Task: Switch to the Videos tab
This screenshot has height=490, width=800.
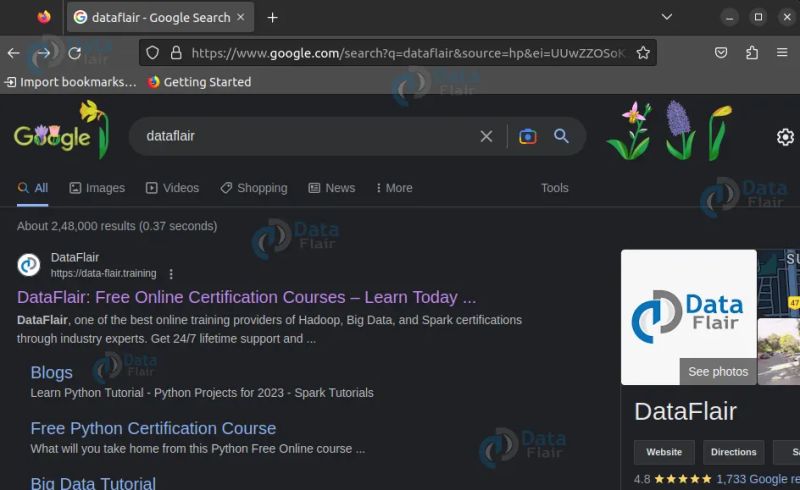Action: point(172,188)
